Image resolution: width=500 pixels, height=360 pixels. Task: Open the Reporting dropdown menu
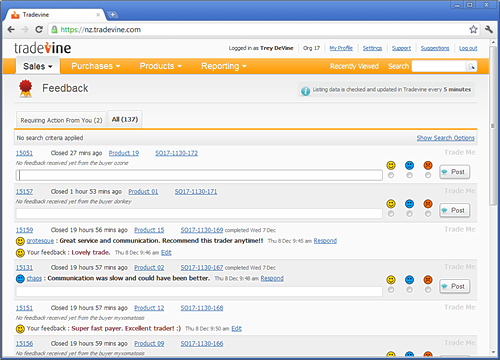224,66
